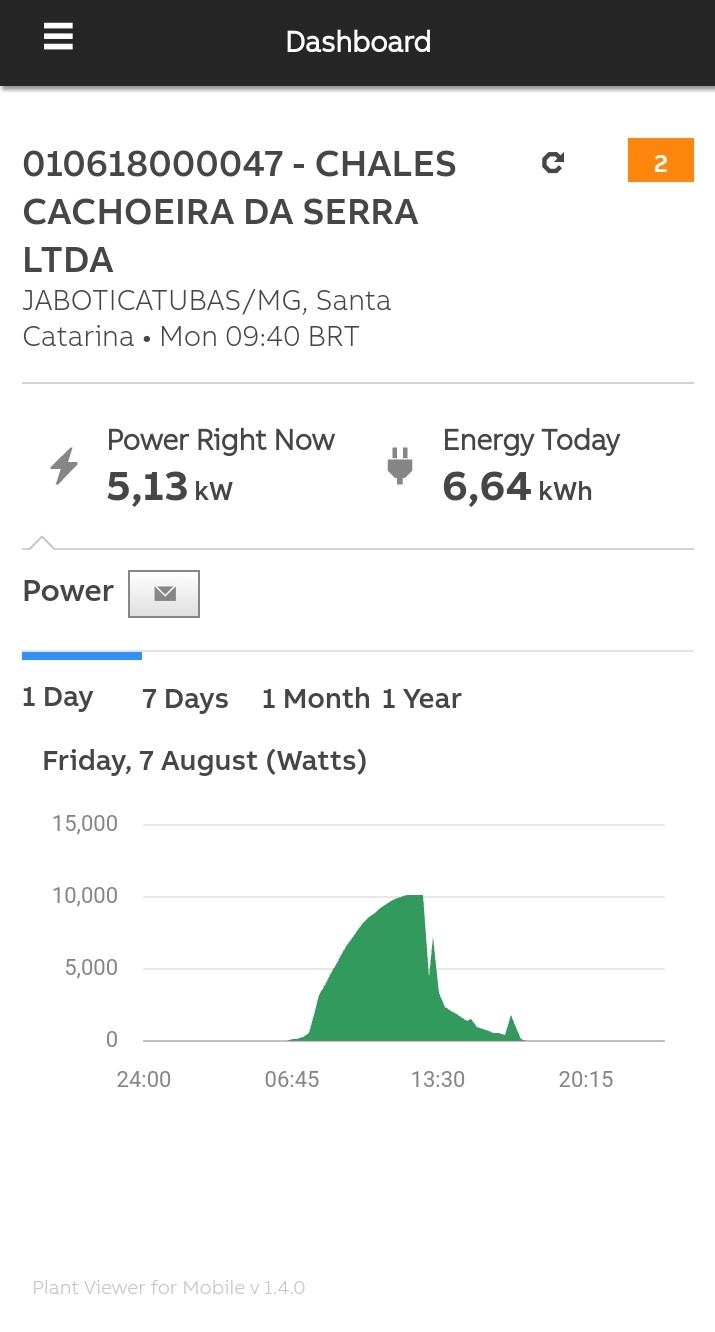The image size is (715, 1332).
Task: Click the envelope email button next to Power
Action: [x=164, y=594]
